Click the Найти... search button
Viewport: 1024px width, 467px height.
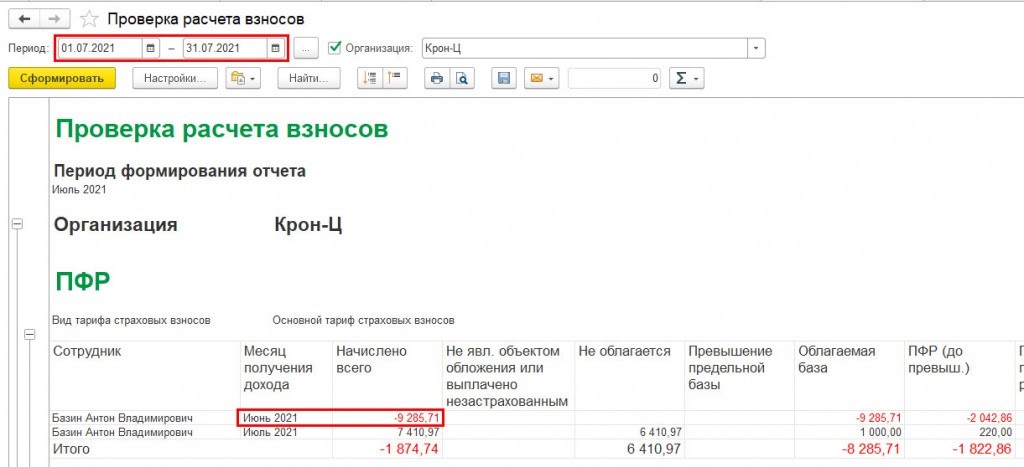click(x=308, y=78)
